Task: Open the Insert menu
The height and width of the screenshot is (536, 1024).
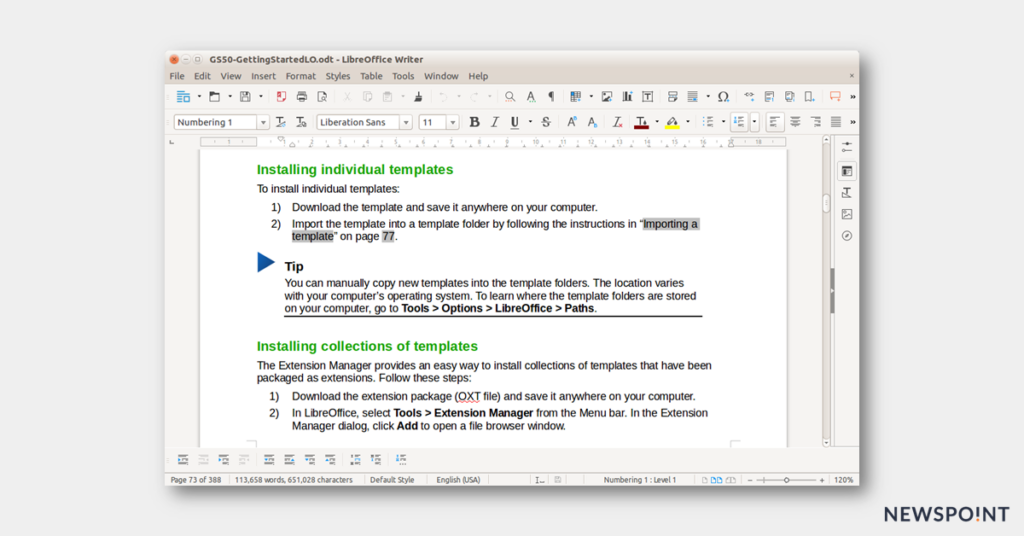Action: (263, 76)
